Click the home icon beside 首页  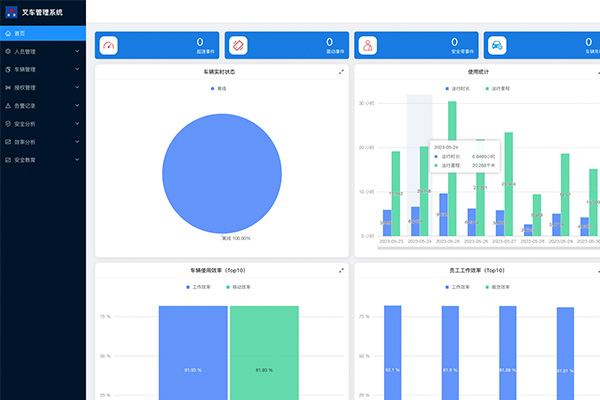pyautogui.click(x=8, y=33)
